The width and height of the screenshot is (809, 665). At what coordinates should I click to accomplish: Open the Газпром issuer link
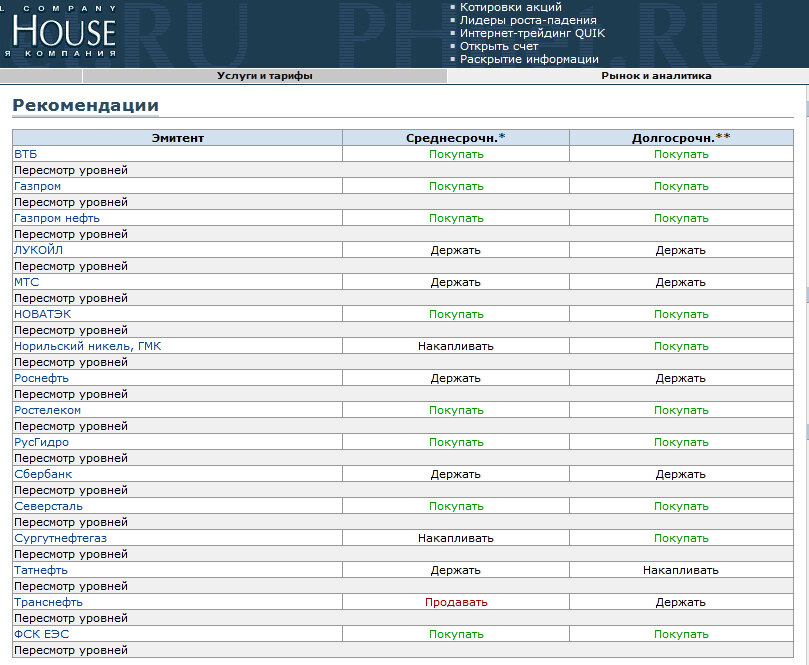click(37, 186)
